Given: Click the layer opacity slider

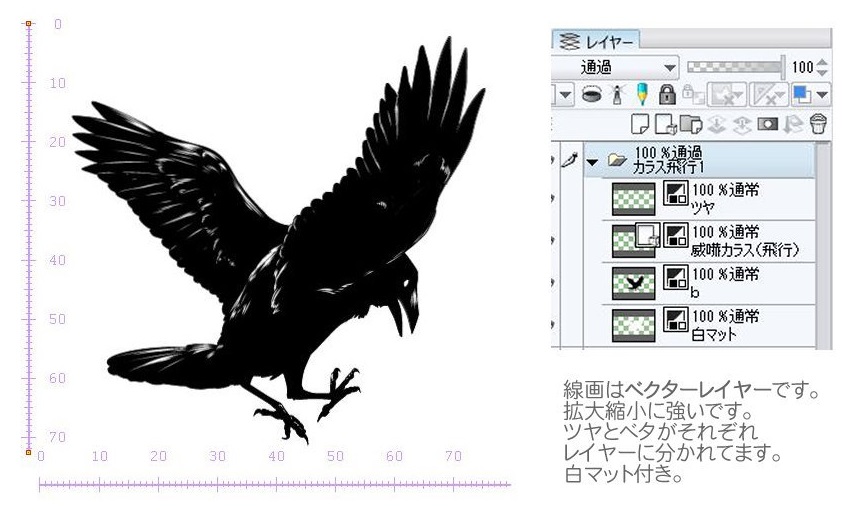Looking at the screenshot, I should coord(735,68).
